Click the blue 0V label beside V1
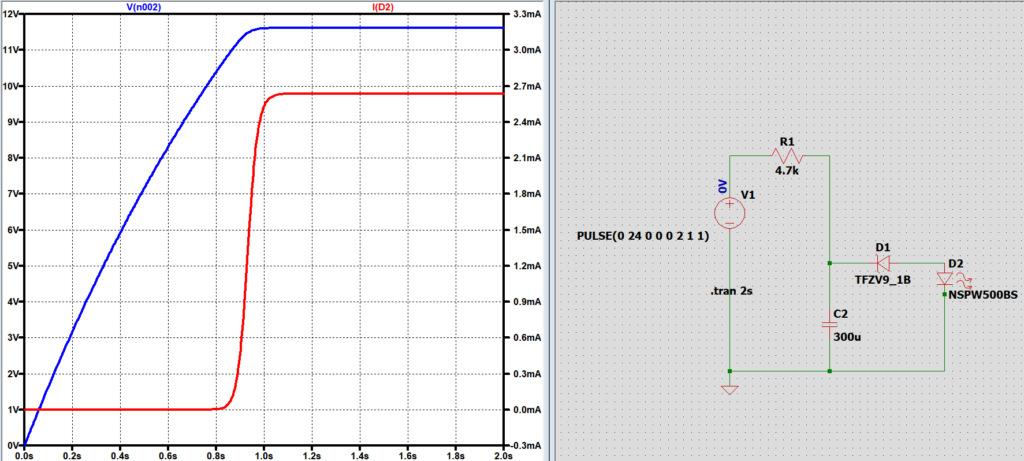This screenshot has width=1024, height=461. coord(722,186)
